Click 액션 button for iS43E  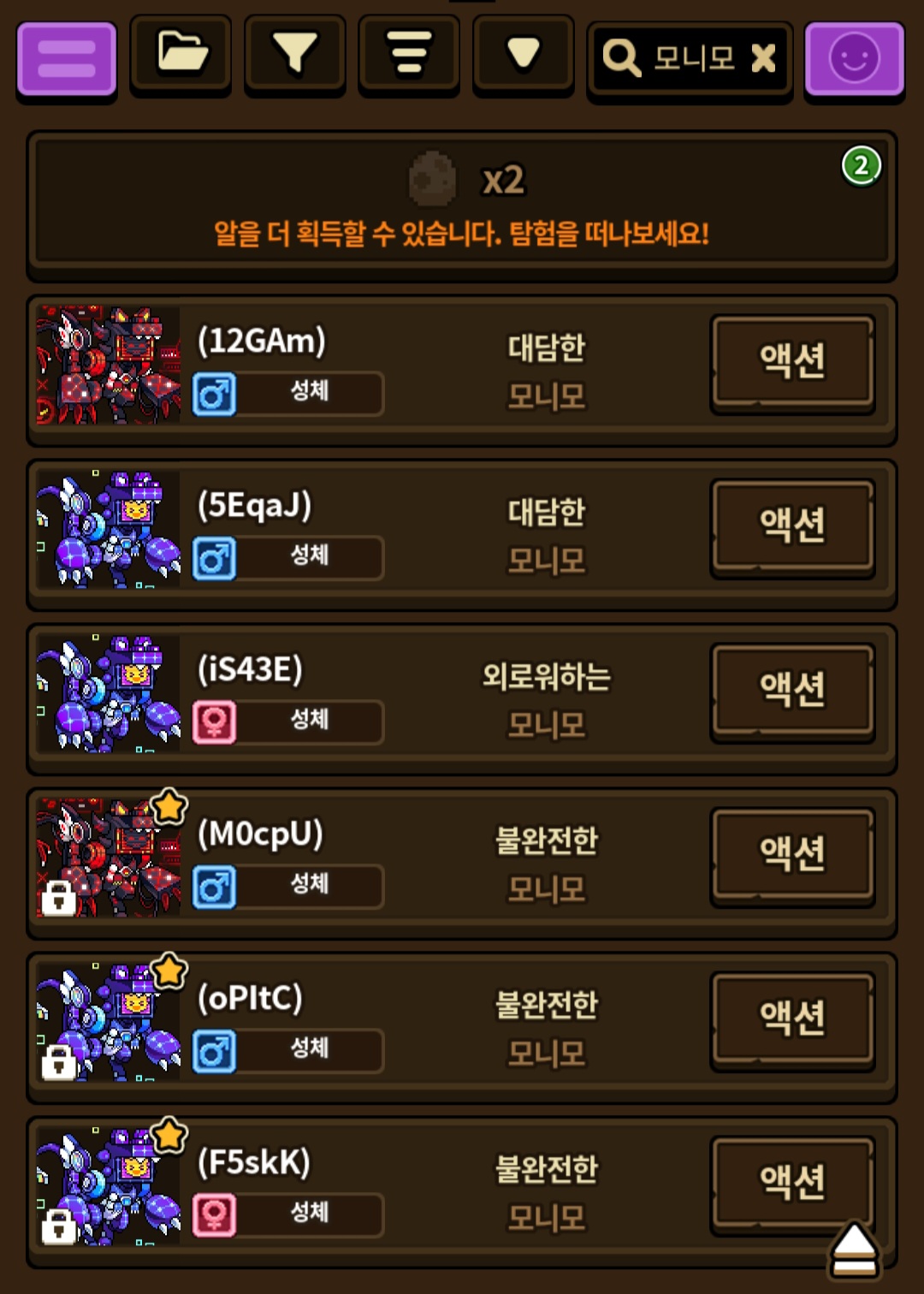(792, 690)
